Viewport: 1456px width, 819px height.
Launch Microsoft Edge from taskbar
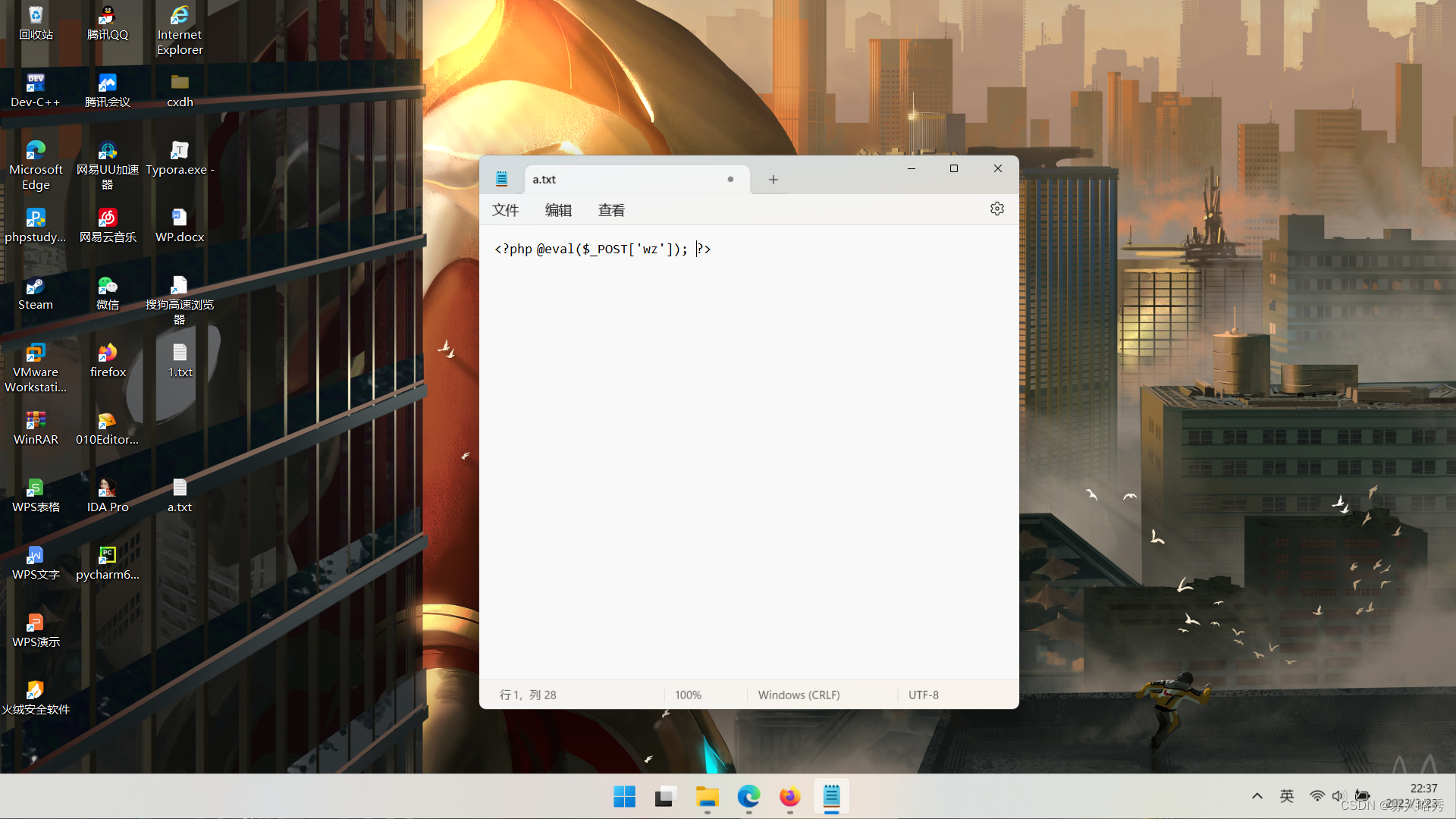pyautogui.click(x=748, y=797)
